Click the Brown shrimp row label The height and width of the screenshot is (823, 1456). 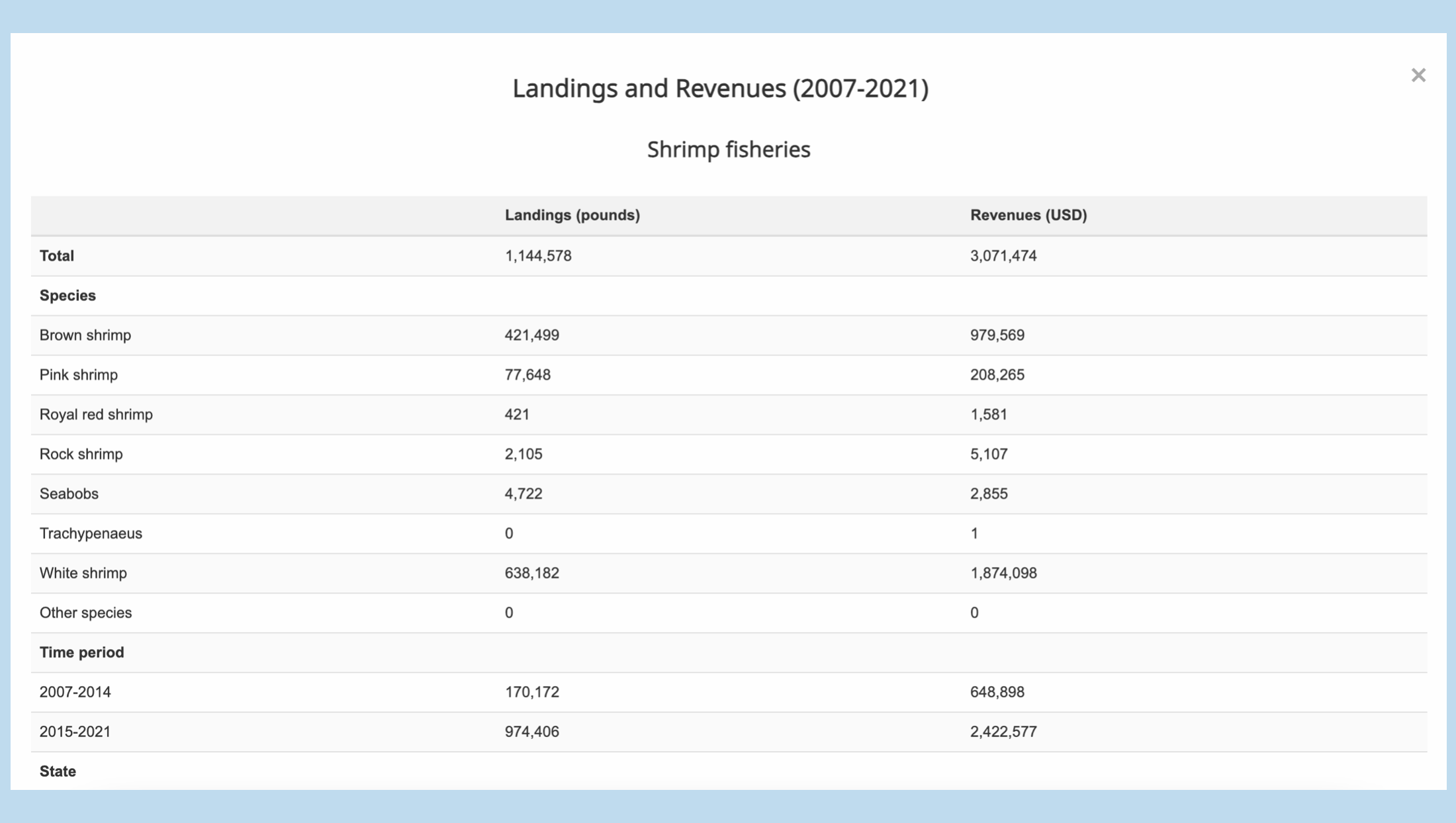click(x=85, y=335)
